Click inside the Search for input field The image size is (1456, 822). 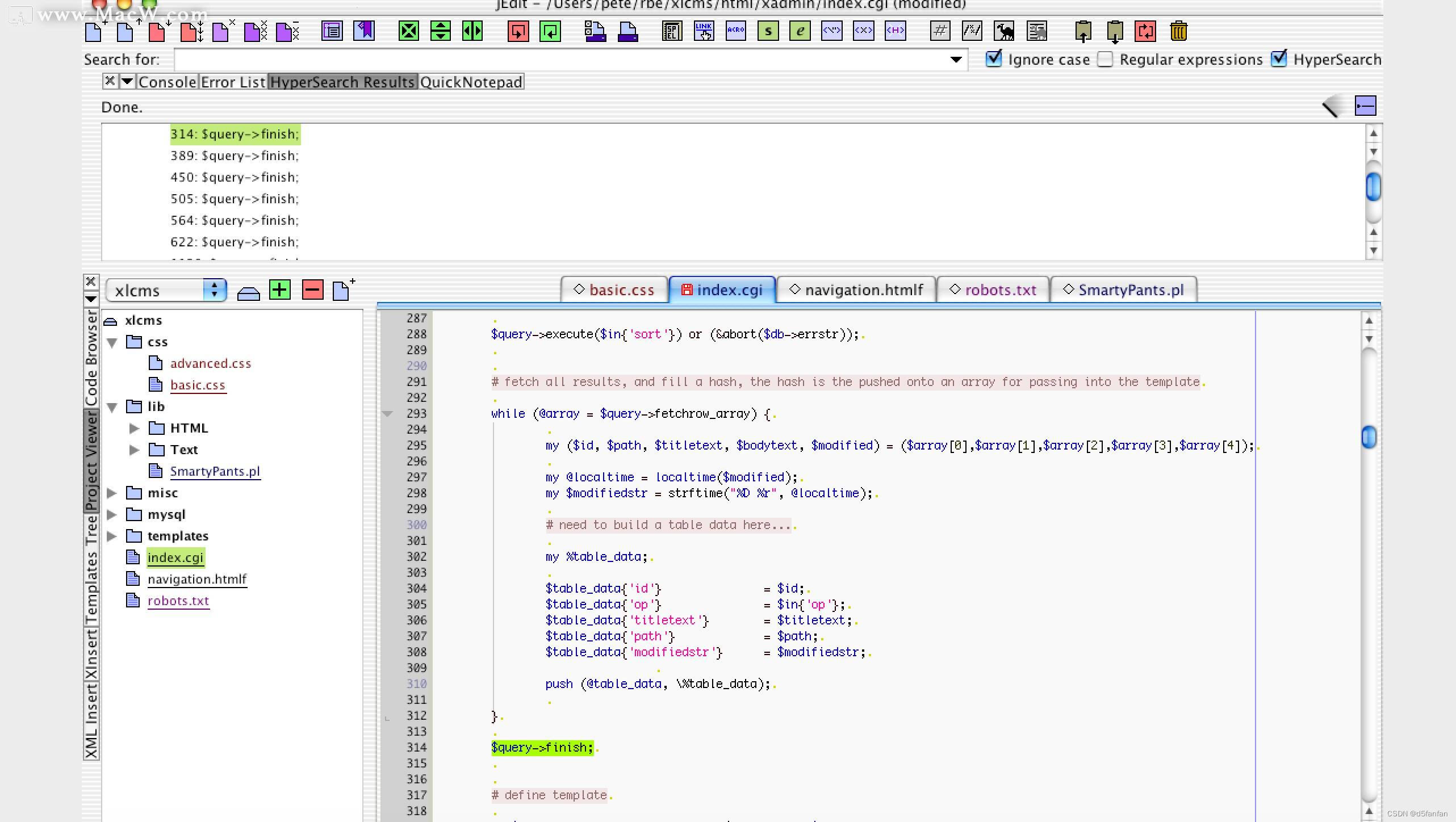[511, 59]
